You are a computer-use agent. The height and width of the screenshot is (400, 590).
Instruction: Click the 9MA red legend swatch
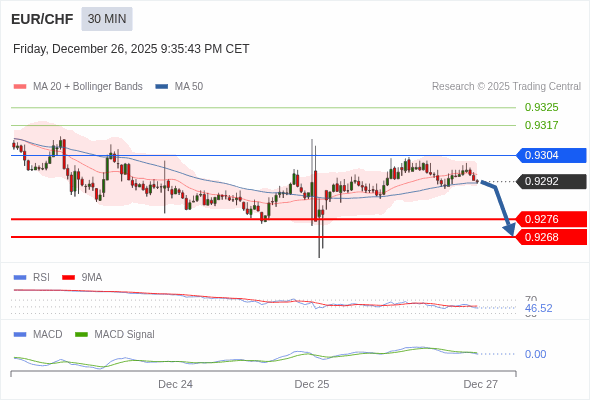click(x=68, y=278)
